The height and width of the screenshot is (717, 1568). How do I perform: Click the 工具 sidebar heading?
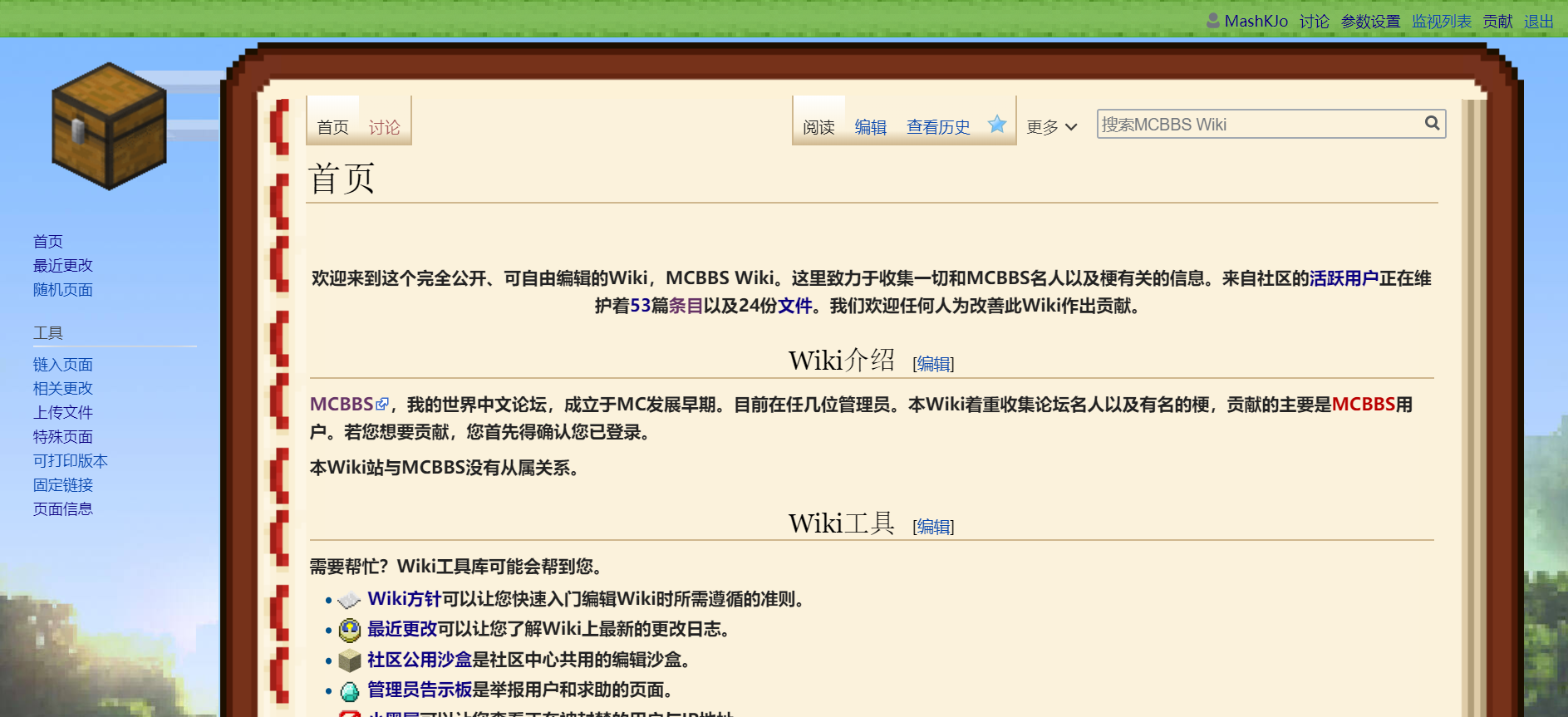coord(48,333)
